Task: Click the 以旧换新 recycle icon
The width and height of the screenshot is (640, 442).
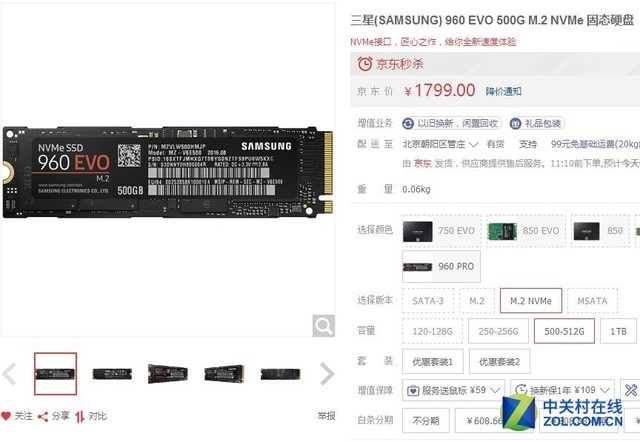Action: click(408, 123)
